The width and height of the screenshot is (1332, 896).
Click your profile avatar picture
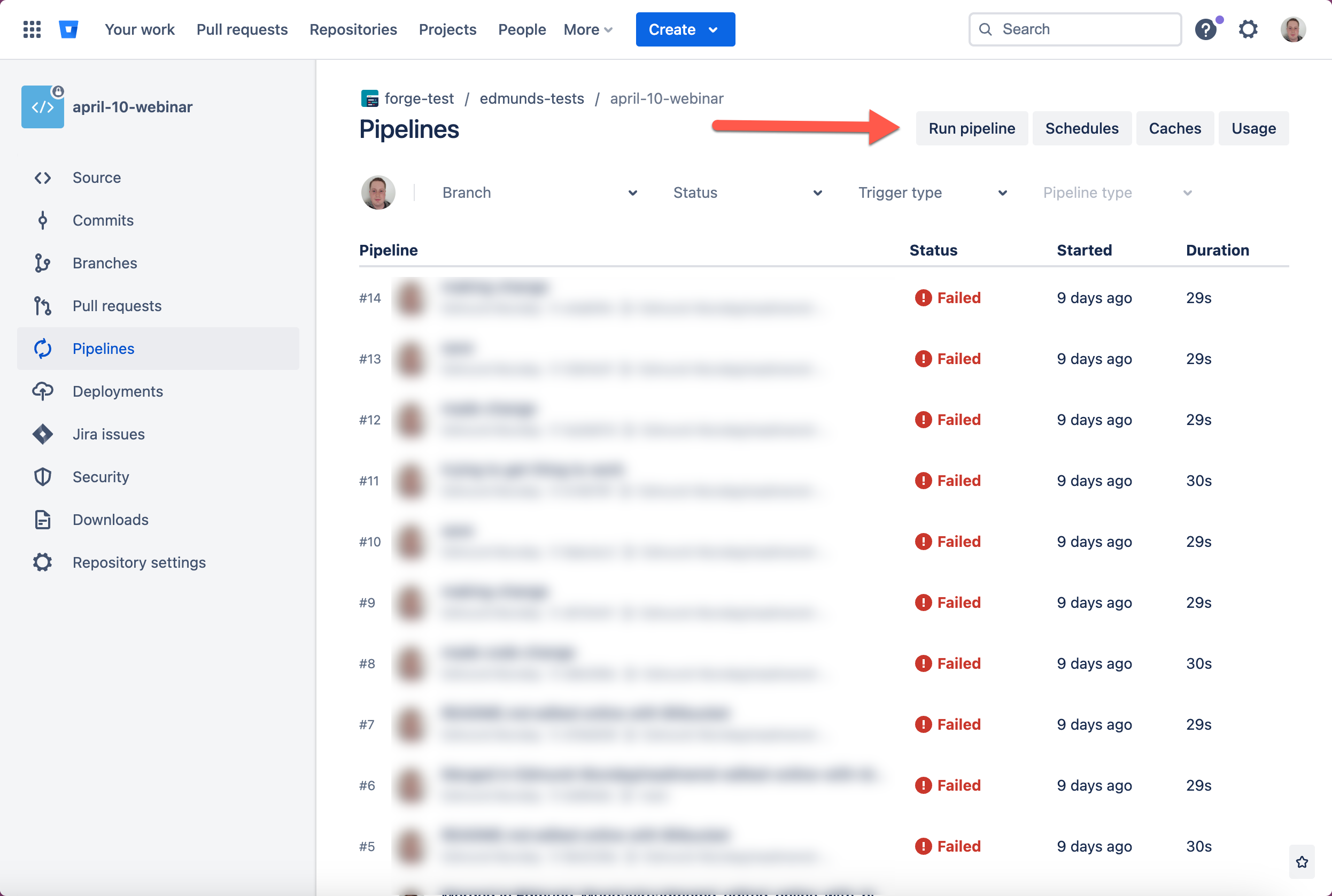[1294, 29]
